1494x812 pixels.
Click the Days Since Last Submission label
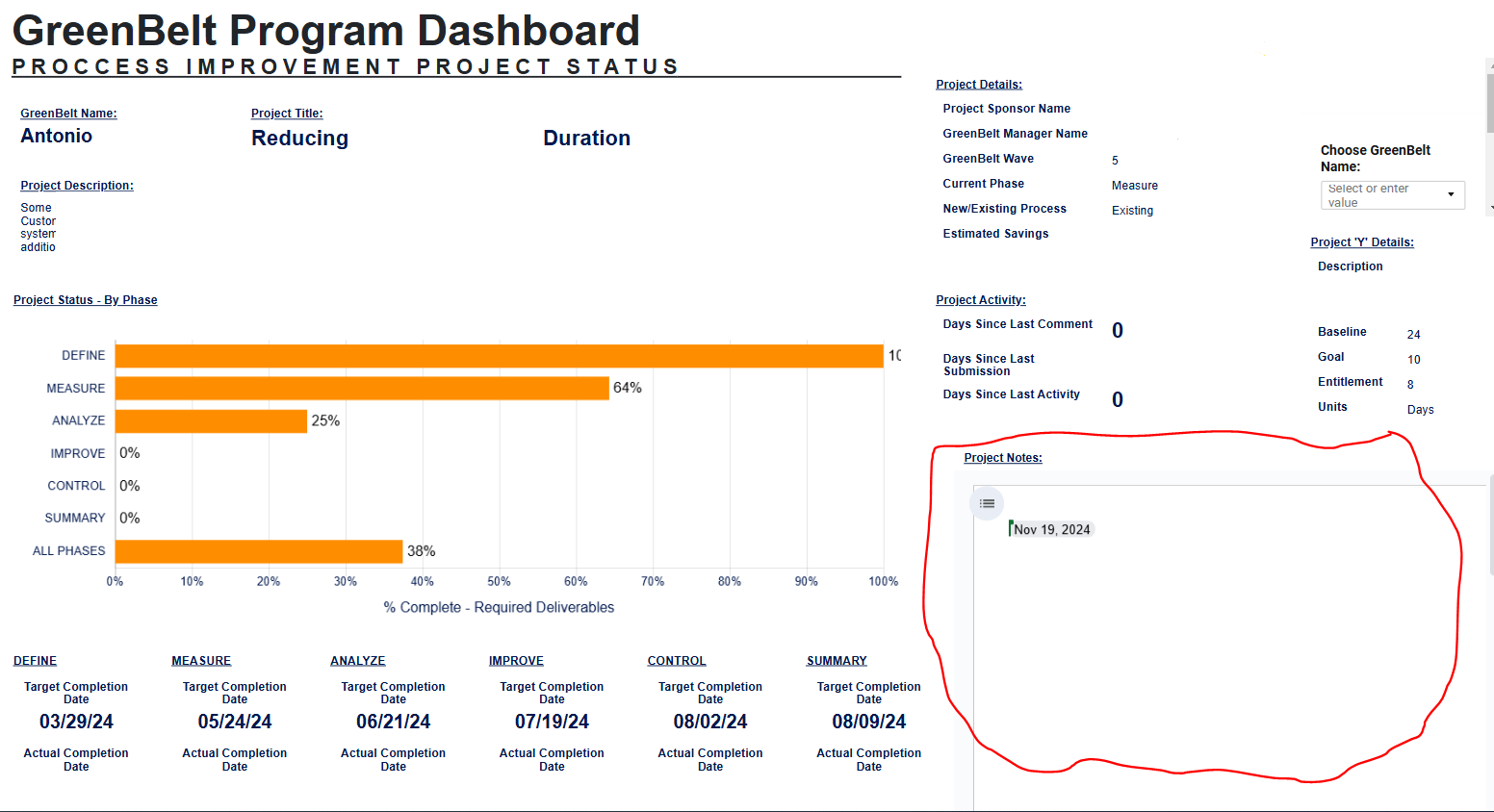[x=989, y=365]
